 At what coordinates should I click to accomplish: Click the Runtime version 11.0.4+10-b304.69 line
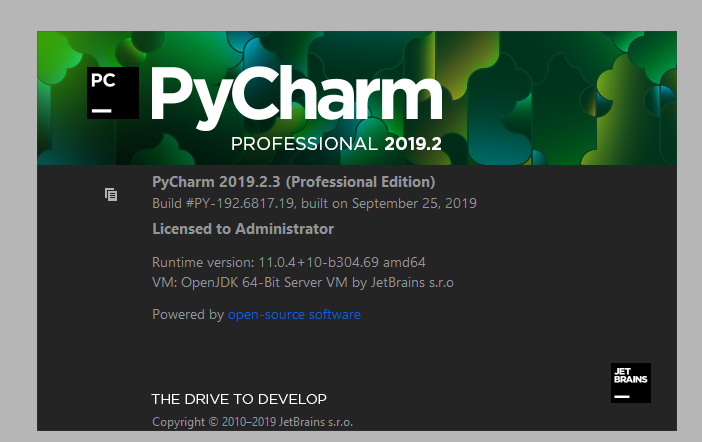289,262
